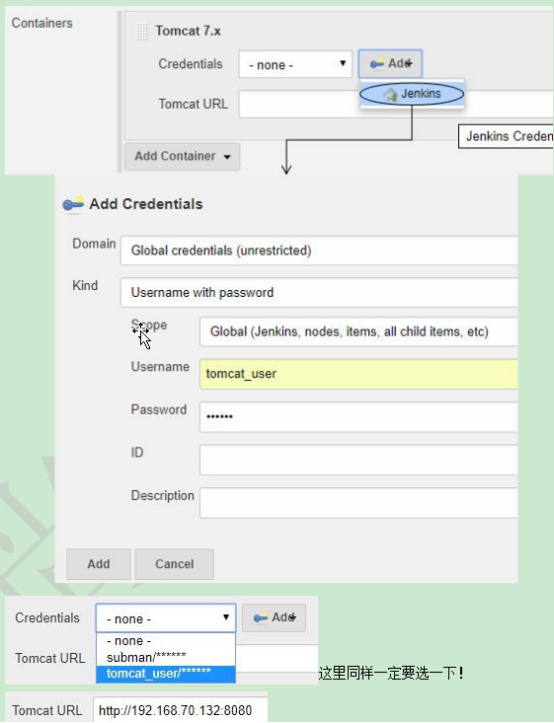Click the lower Add button beside Credentials

(x=274, y=618)
